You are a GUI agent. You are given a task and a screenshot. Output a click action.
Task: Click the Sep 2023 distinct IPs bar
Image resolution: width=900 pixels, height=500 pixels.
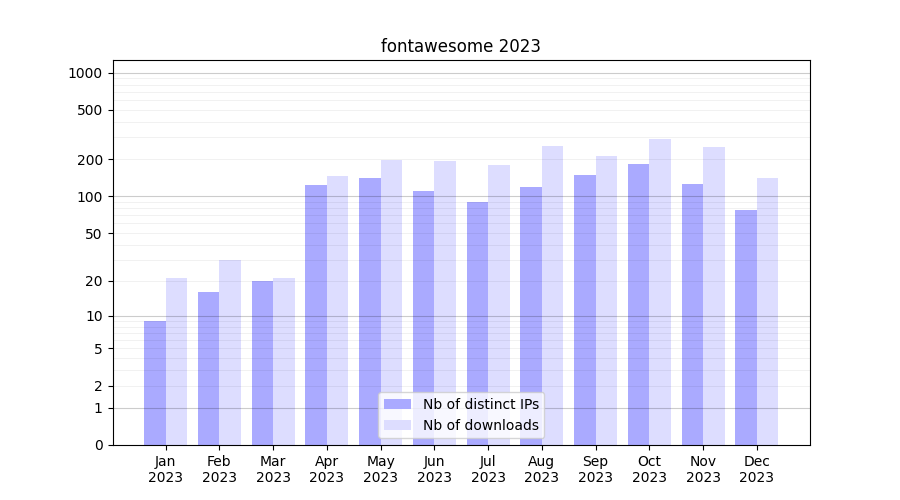(585, 310)
